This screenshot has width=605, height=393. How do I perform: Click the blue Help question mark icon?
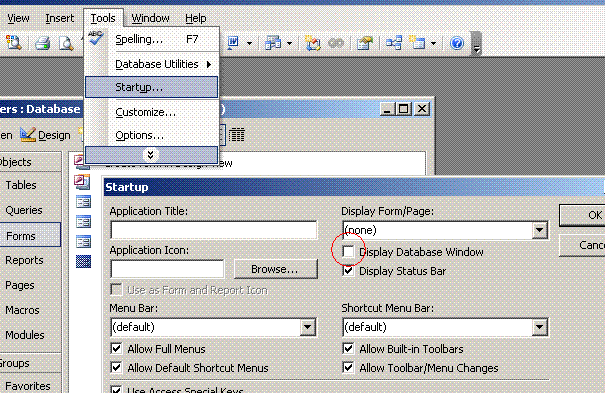457,43
